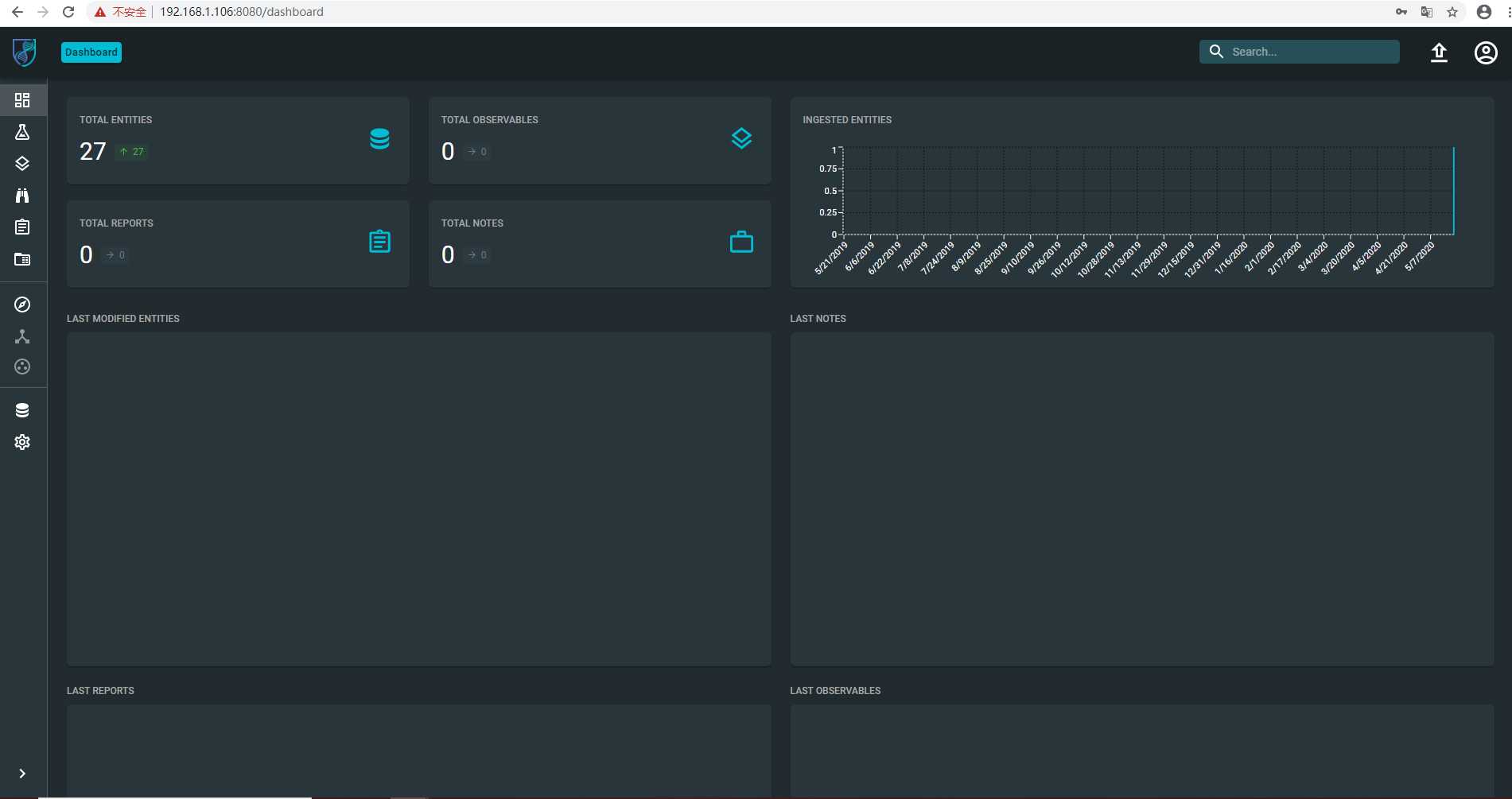Screen dimensions: 1512x799
Task: Click the not-secure warning icon in address bar
Action: click(x=100, y=12)
